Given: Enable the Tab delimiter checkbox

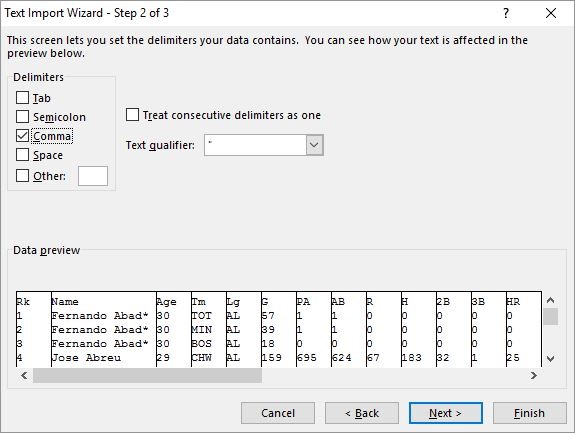Looking at the screenshot, I should (22, 98).
